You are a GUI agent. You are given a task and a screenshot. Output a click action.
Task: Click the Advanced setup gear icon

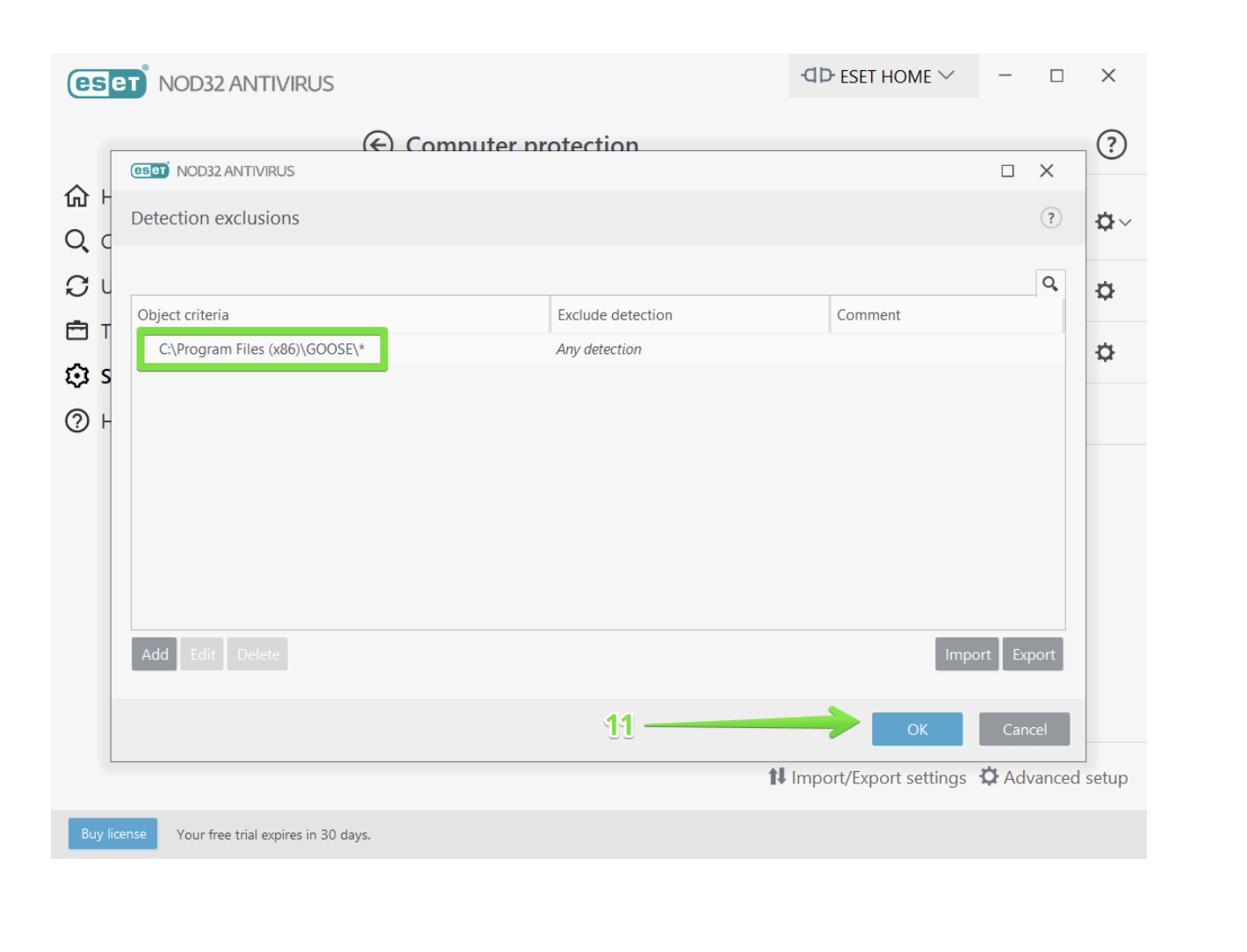pyautogui.click(x=989, y=776)
